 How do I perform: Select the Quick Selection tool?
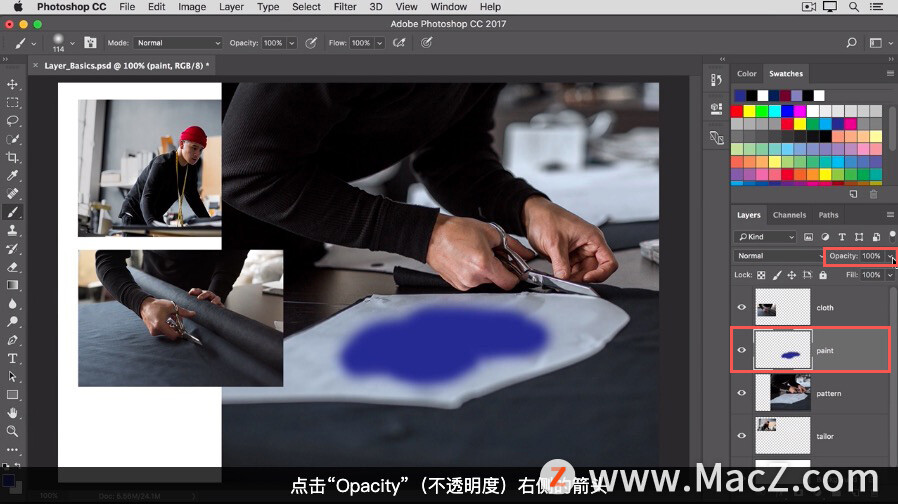tap(13, 139)
